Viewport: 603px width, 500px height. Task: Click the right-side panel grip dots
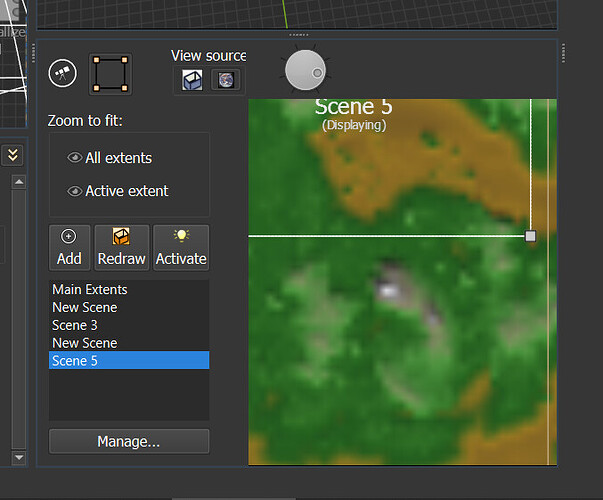pyautogui.click(x=563, y=53)
